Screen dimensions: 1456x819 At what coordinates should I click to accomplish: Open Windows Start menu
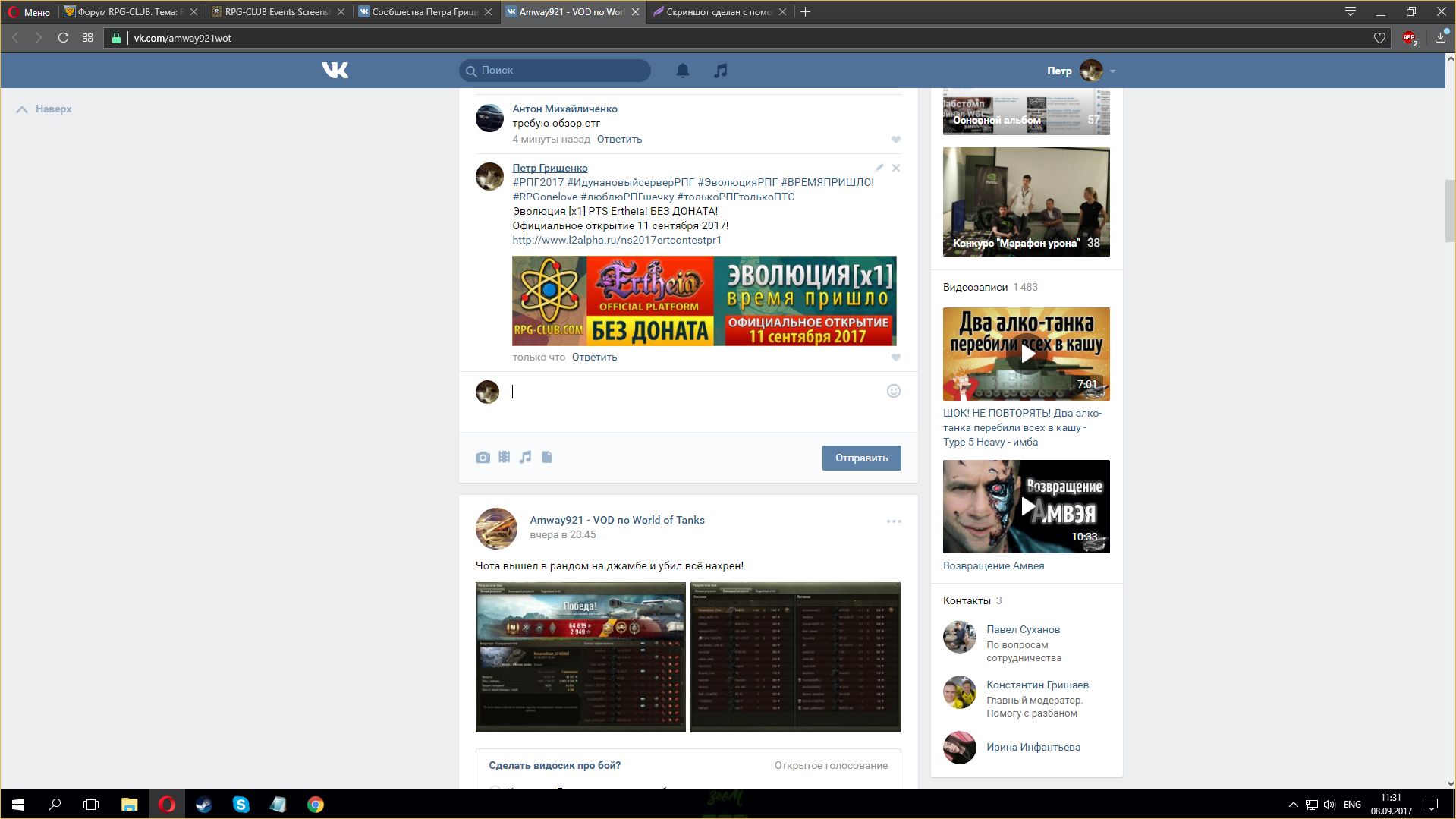18,805
